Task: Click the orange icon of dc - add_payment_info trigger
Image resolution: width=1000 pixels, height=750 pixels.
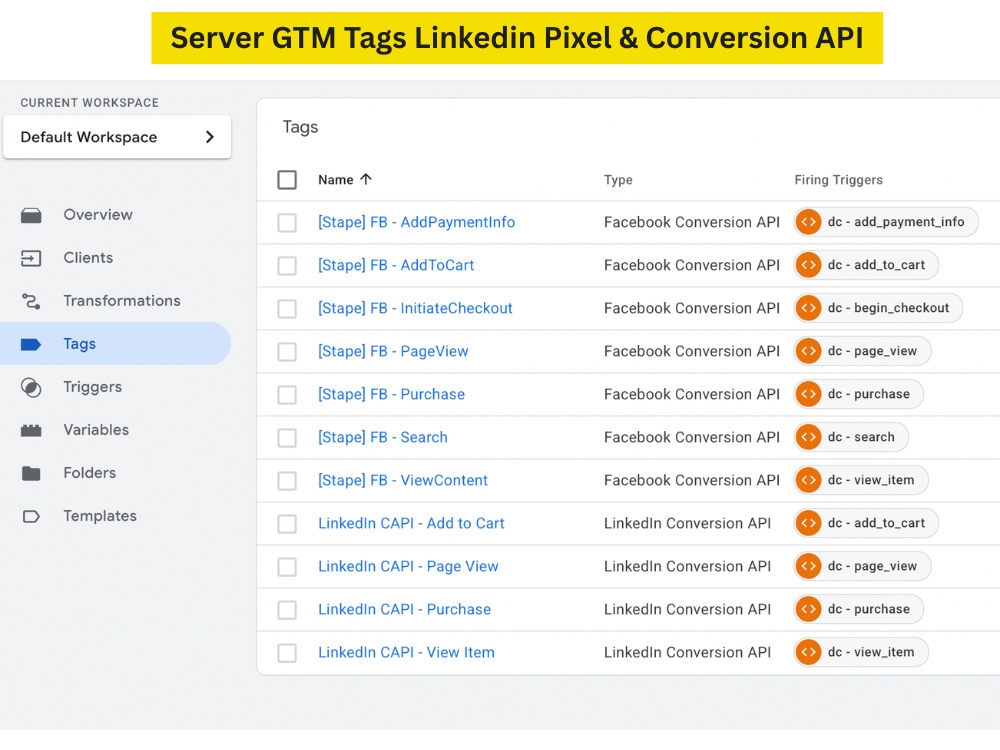Action: (808, 222)
